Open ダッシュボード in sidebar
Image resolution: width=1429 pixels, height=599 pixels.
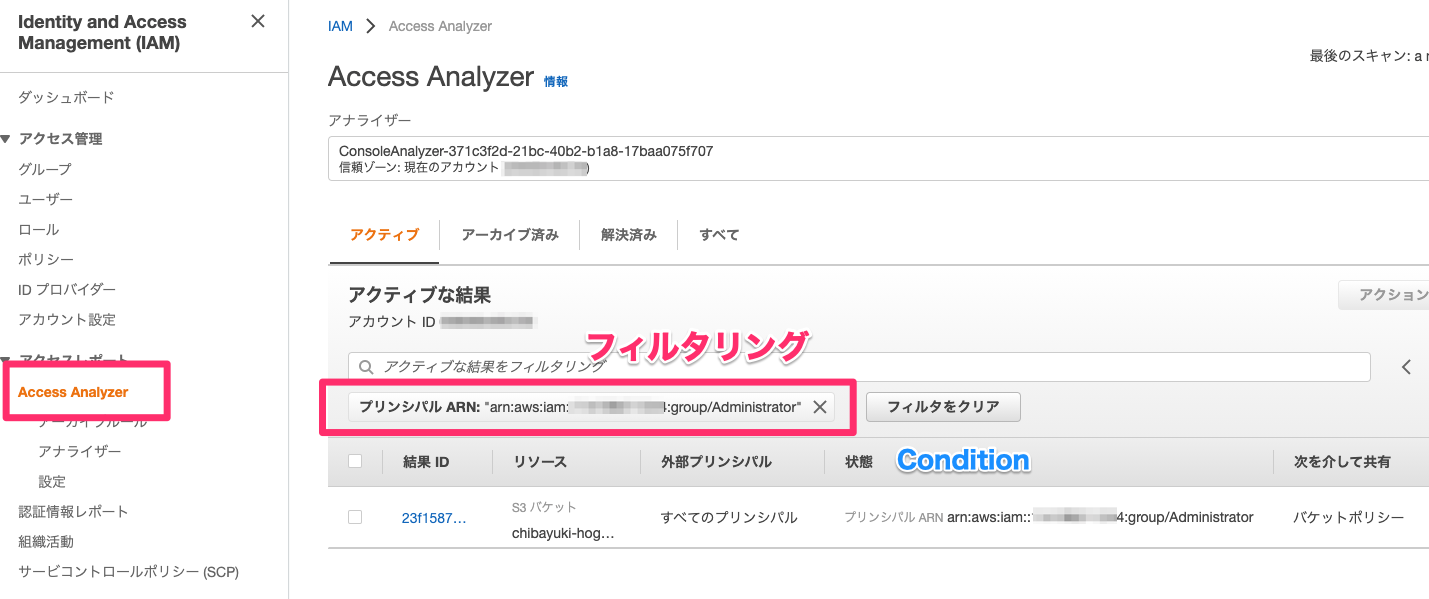pos(66,97)
